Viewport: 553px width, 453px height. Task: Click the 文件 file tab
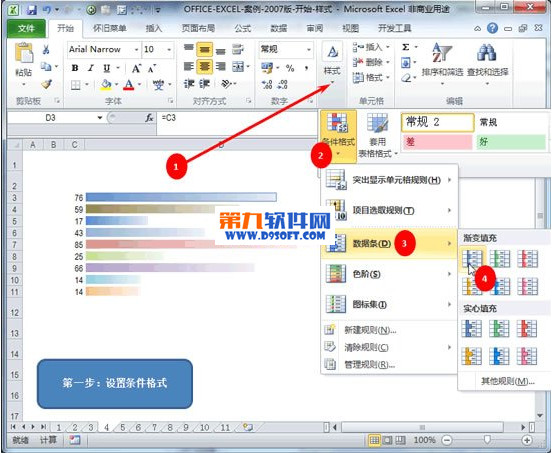coord(26,28)
